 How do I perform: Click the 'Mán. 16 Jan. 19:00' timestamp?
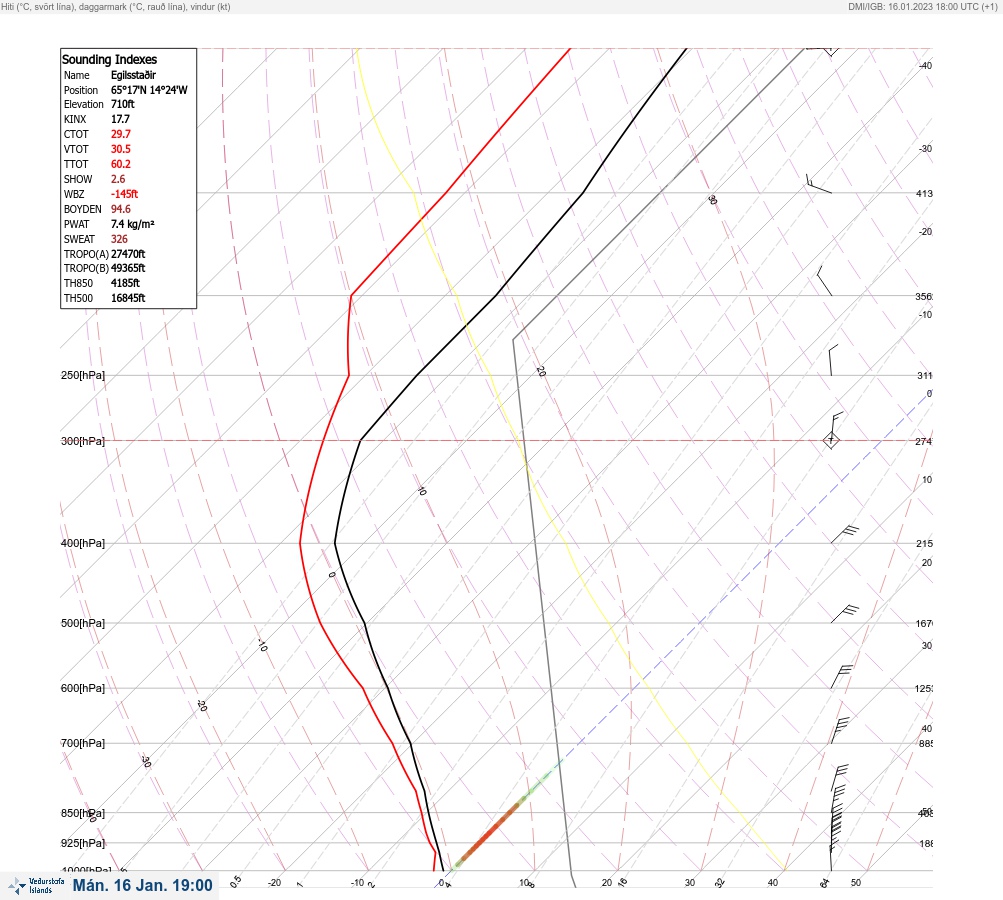(143, 885)
